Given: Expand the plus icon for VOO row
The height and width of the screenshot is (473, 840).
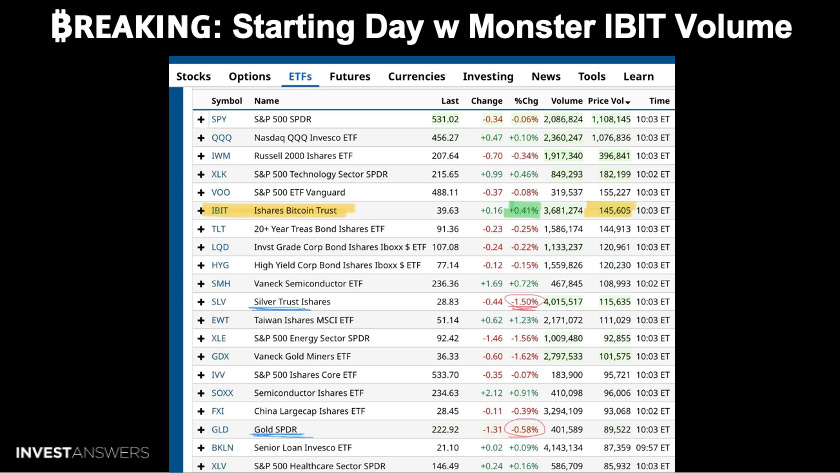Looking at the screenshot, I should click(201, 192).
